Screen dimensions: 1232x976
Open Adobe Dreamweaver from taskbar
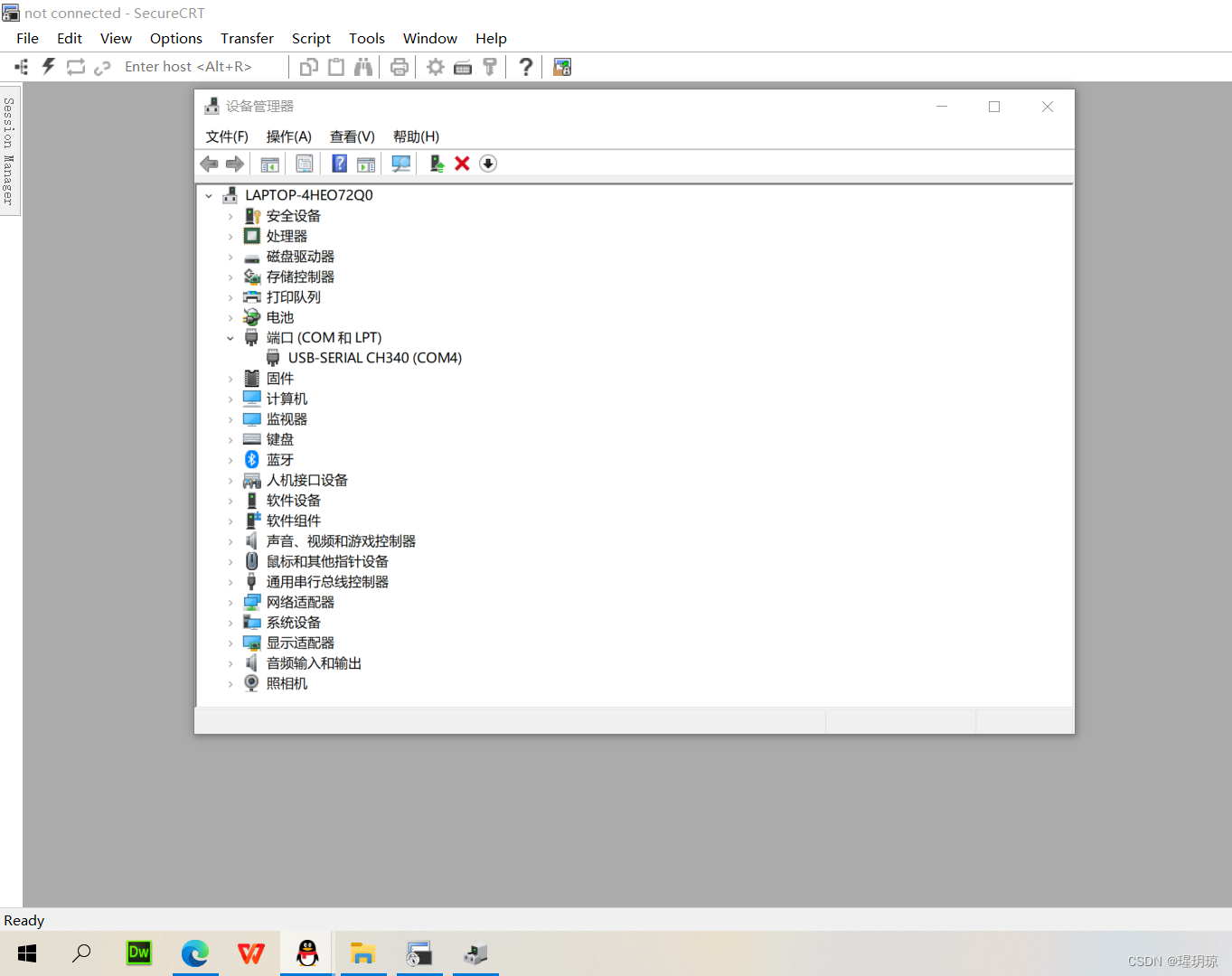click(139, 953)
